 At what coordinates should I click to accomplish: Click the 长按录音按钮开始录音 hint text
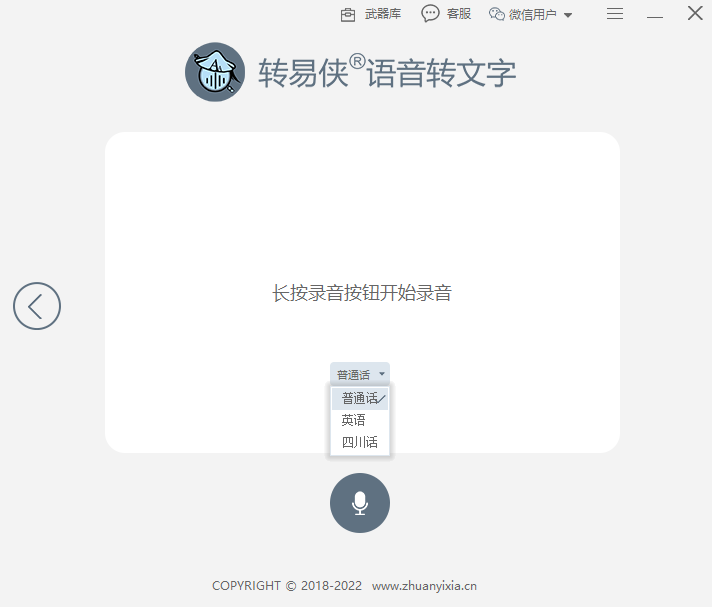coord(362,293)
